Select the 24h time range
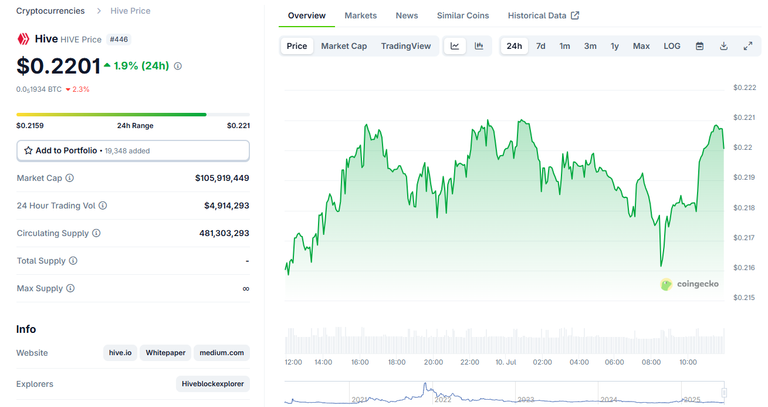 pyautogui.click(x=514, y=46)
